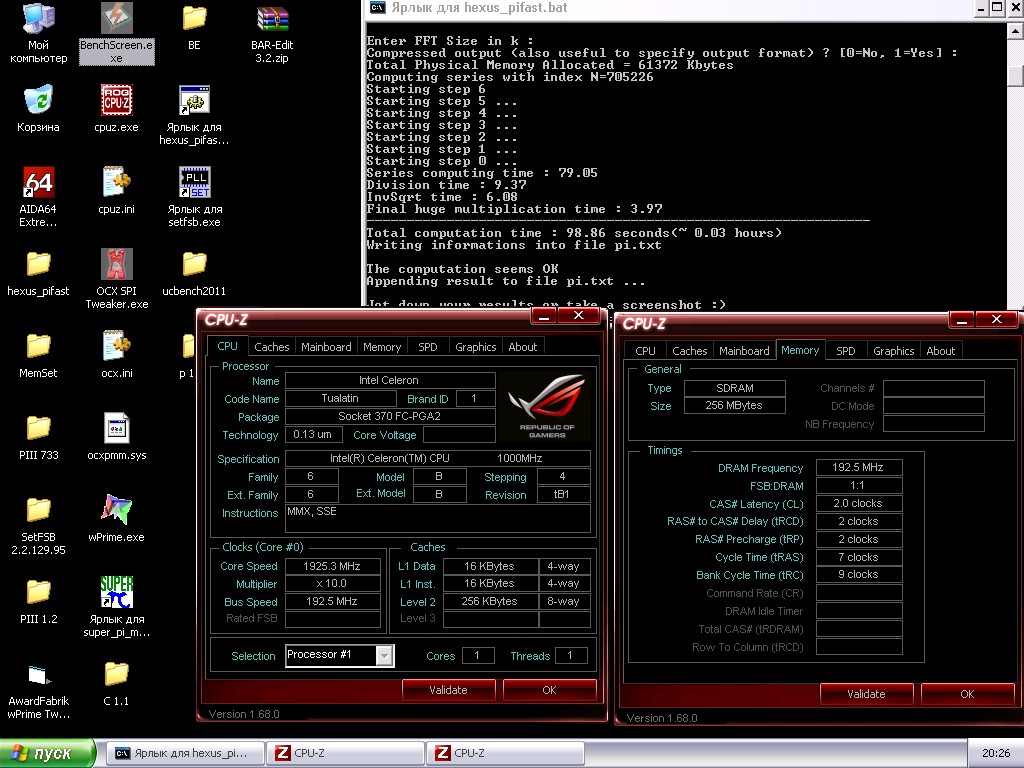Open the cpuz.ini file icon

coord(116,190)
